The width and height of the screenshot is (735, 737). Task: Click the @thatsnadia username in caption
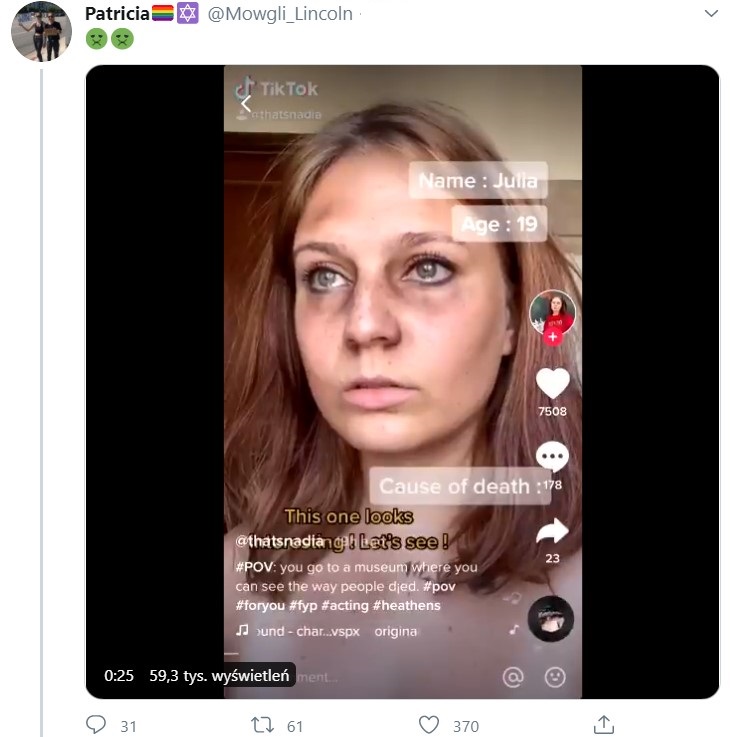point(280,541)
